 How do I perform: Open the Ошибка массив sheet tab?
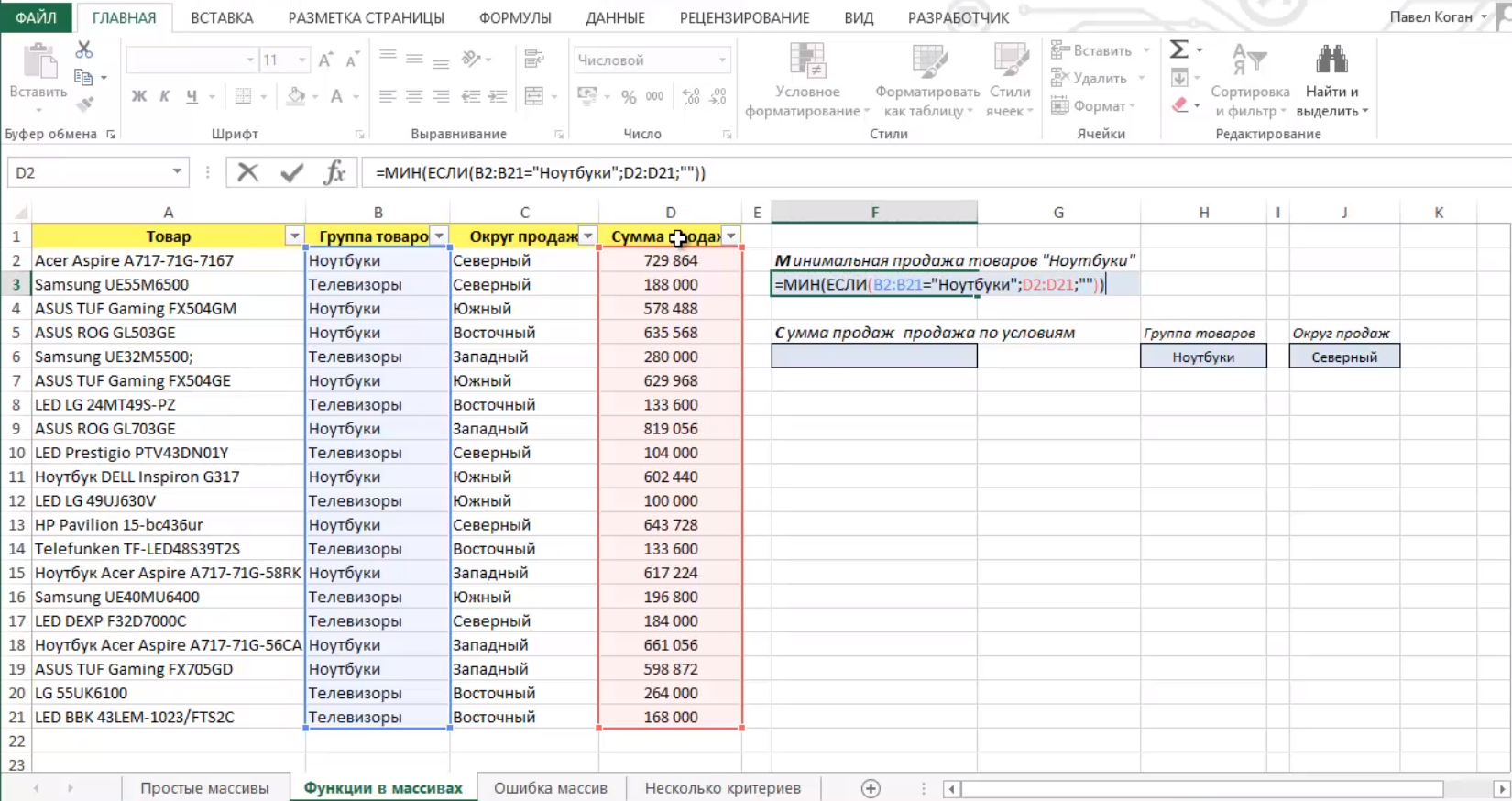click(x=551, y=788)
